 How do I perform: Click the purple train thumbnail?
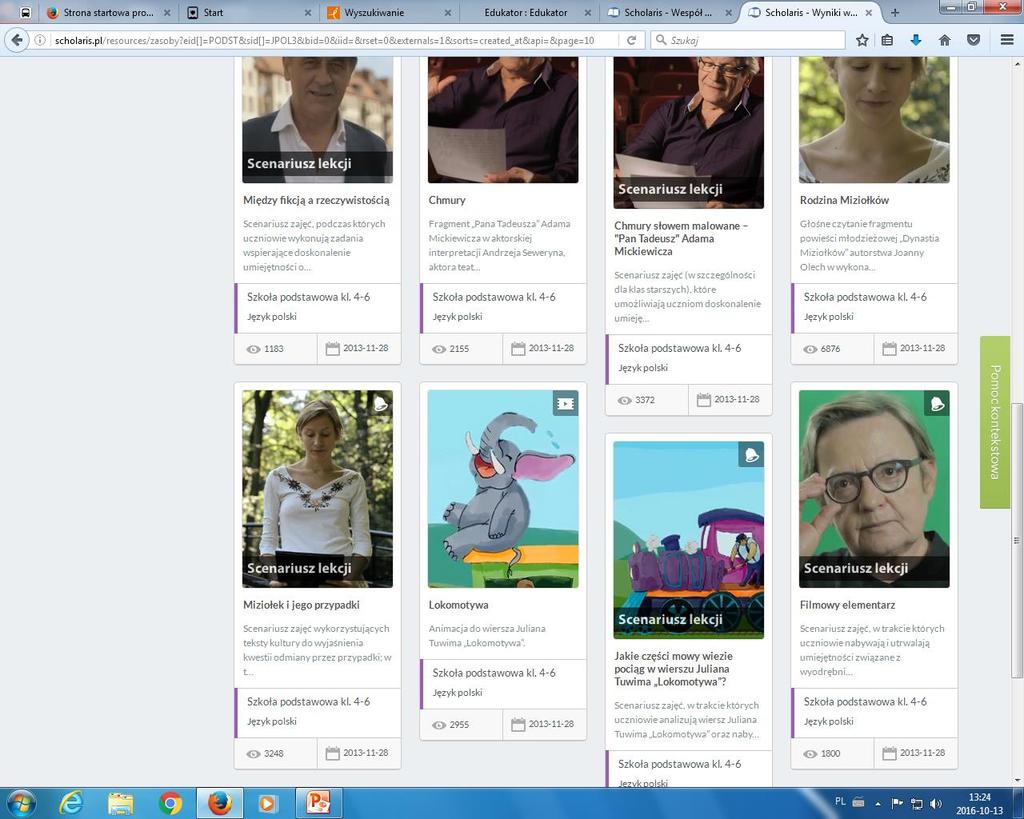(x=688, y=540)
